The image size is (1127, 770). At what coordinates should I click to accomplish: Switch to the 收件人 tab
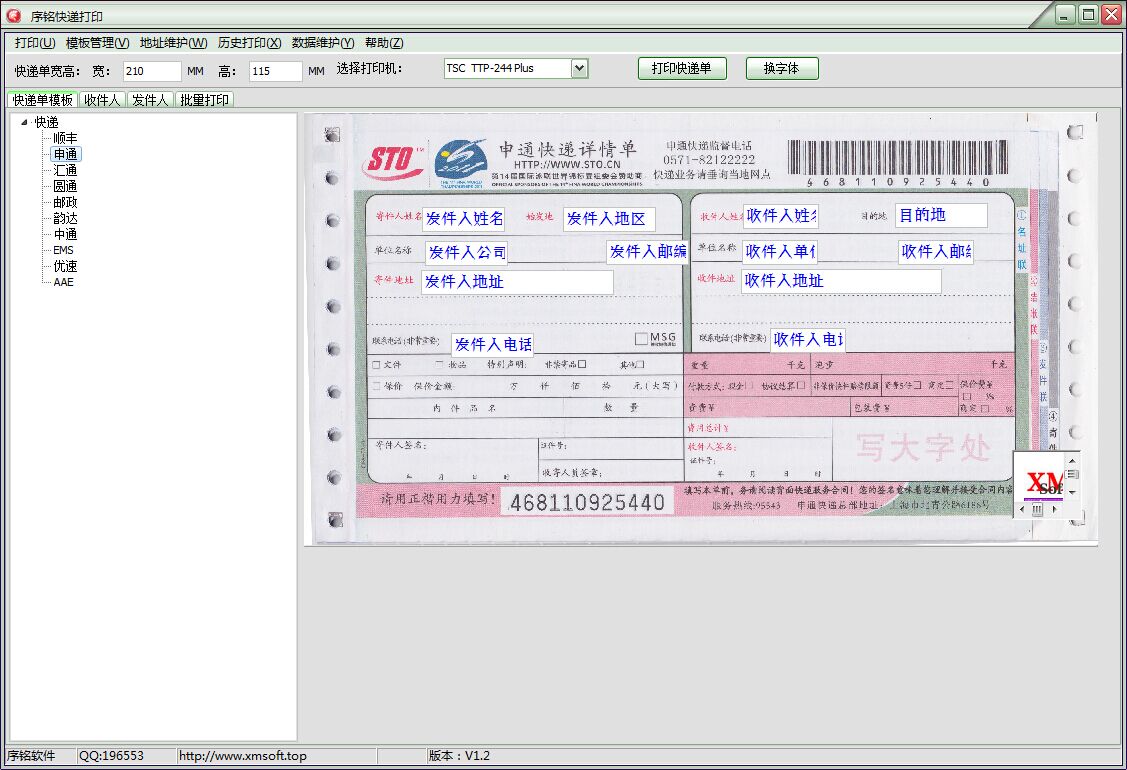101,100
